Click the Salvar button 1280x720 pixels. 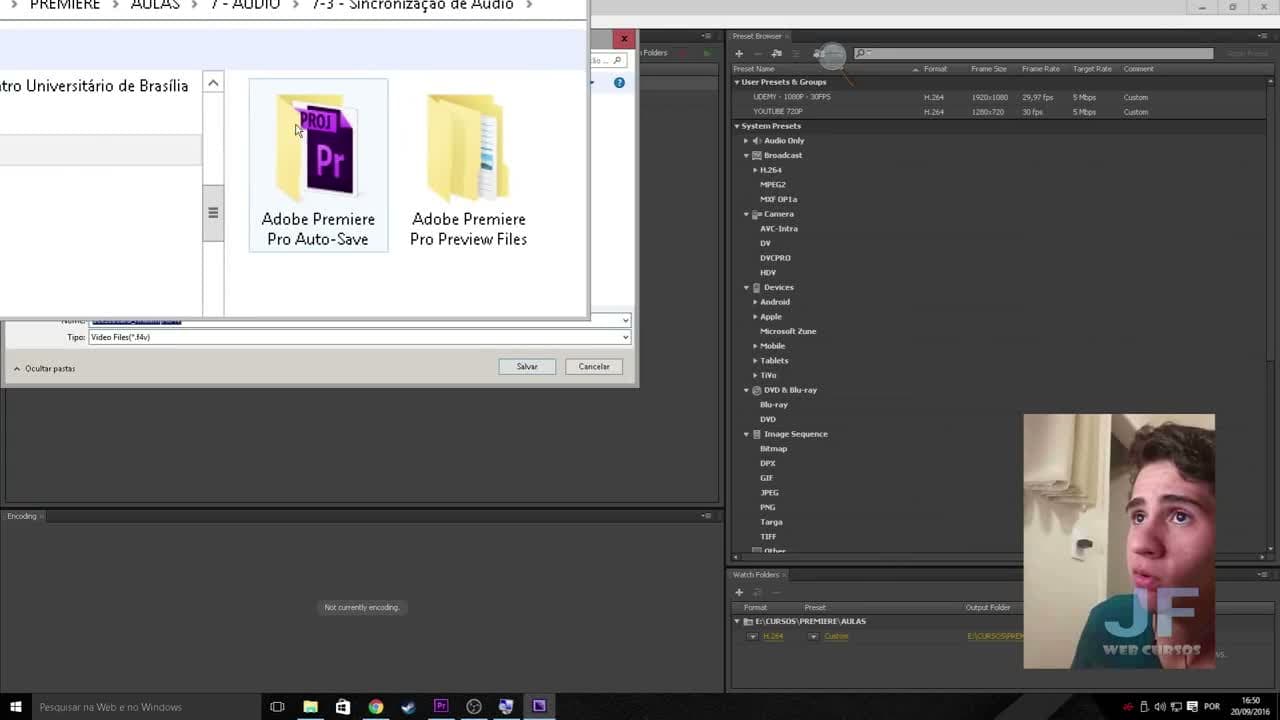527,366
